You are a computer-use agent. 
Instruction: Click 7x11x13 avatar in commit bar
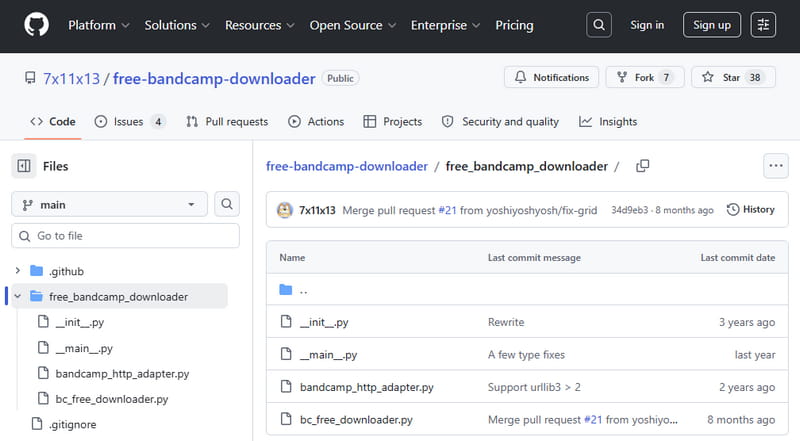coord(285,210)
